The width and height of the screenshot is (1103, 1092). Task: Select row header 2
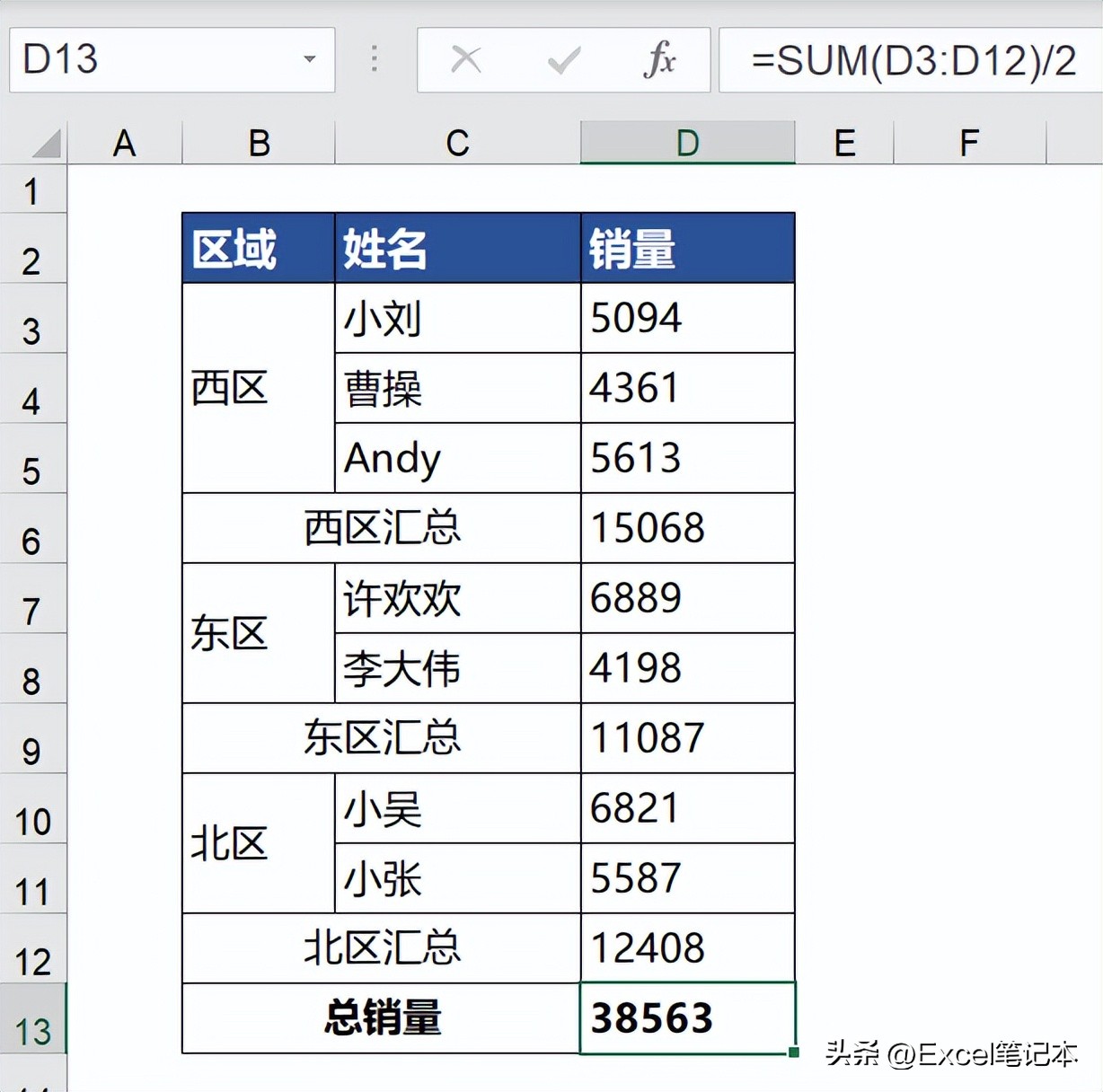click(x=34, y=260)
